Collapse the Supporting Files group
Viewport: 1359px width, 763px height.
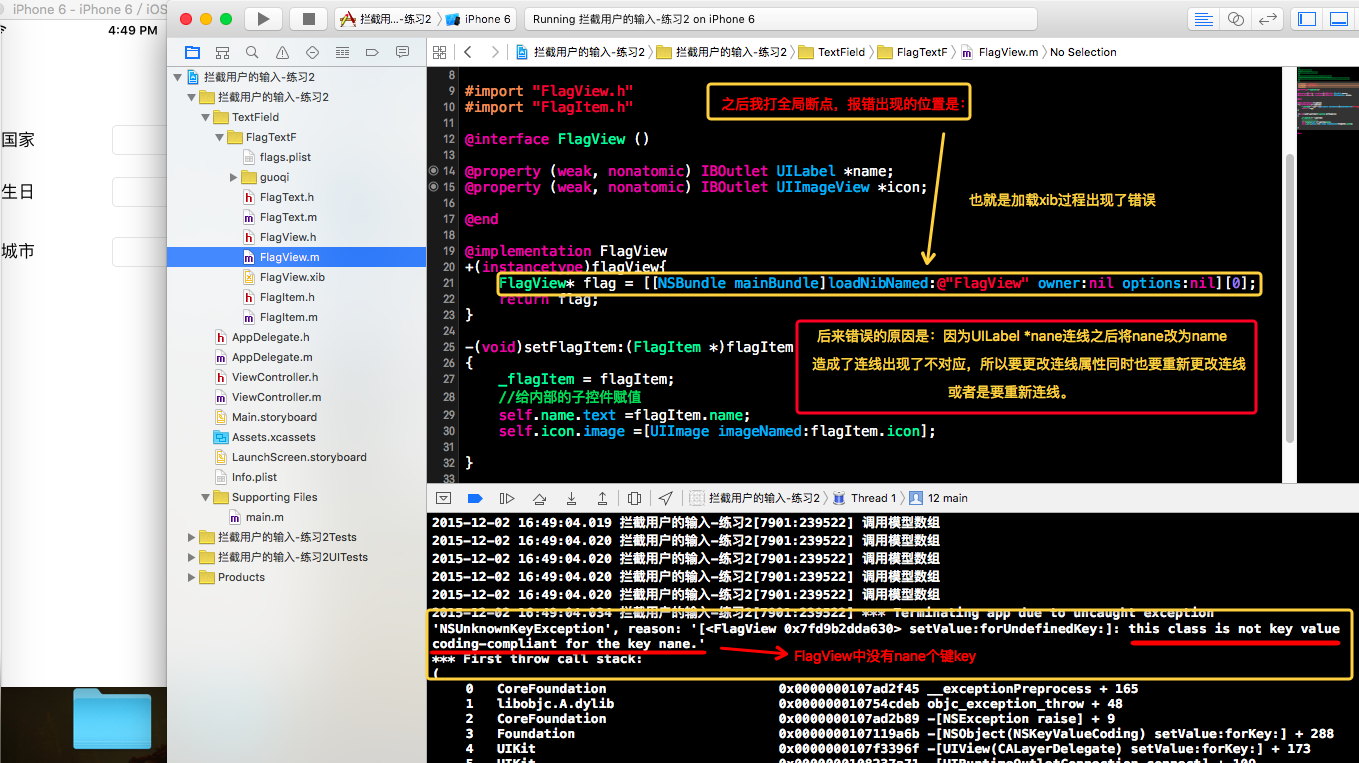[x=206, y=497]
